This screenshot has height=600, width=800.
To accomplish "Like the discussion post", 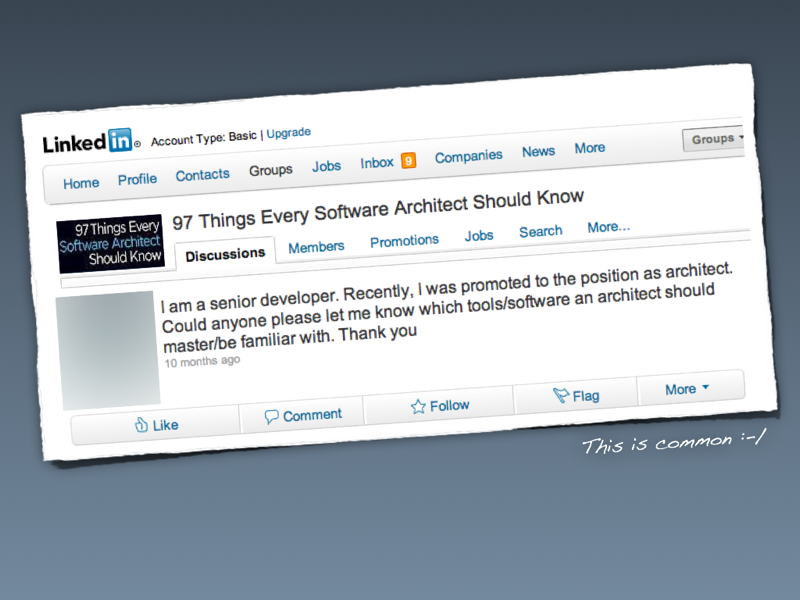I will tap(156, 425).
